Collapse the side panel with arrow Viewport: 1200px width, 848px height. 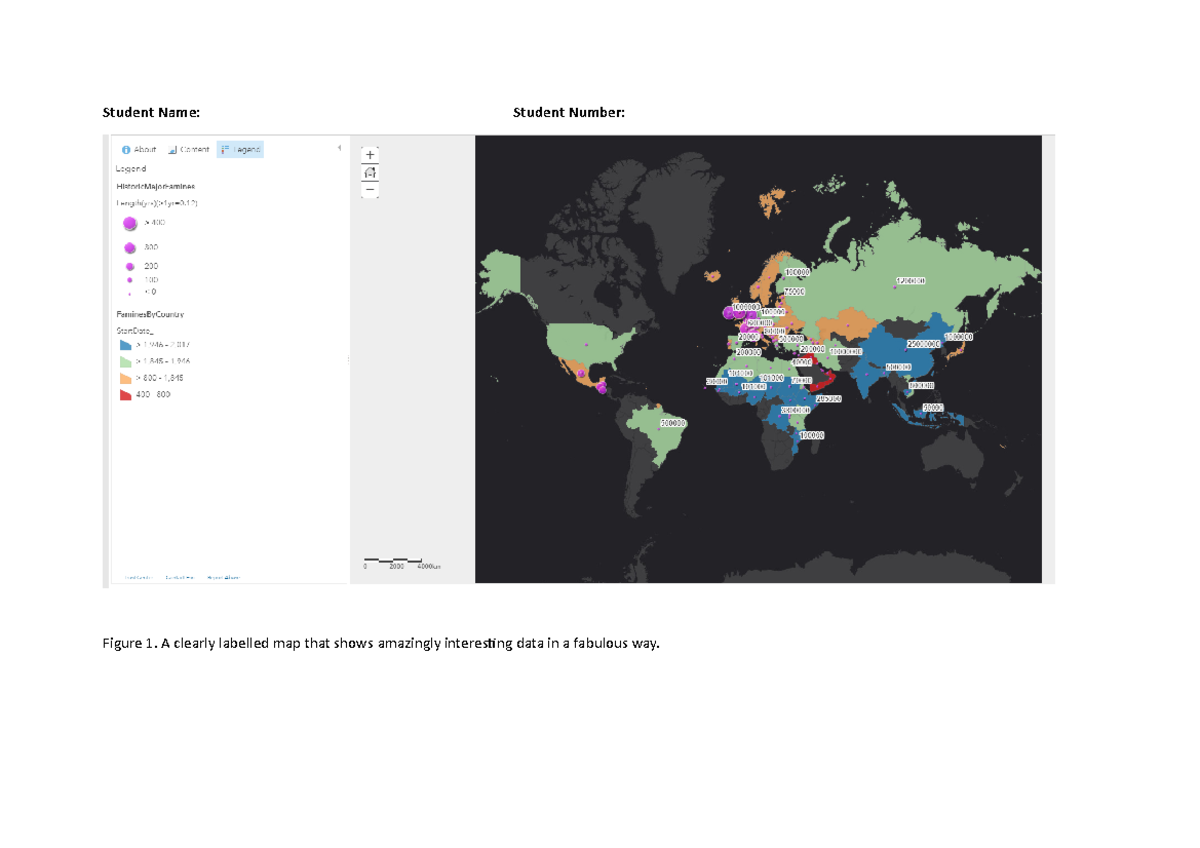(339, 149)
